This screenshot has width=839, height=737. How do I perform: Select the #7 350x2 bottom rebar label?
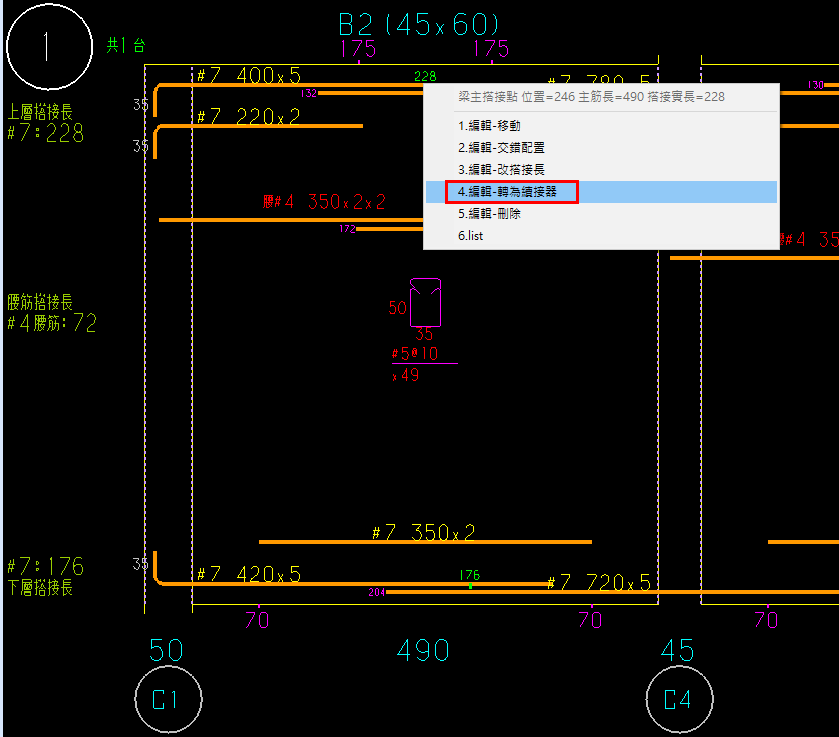[x=423, y=533]
